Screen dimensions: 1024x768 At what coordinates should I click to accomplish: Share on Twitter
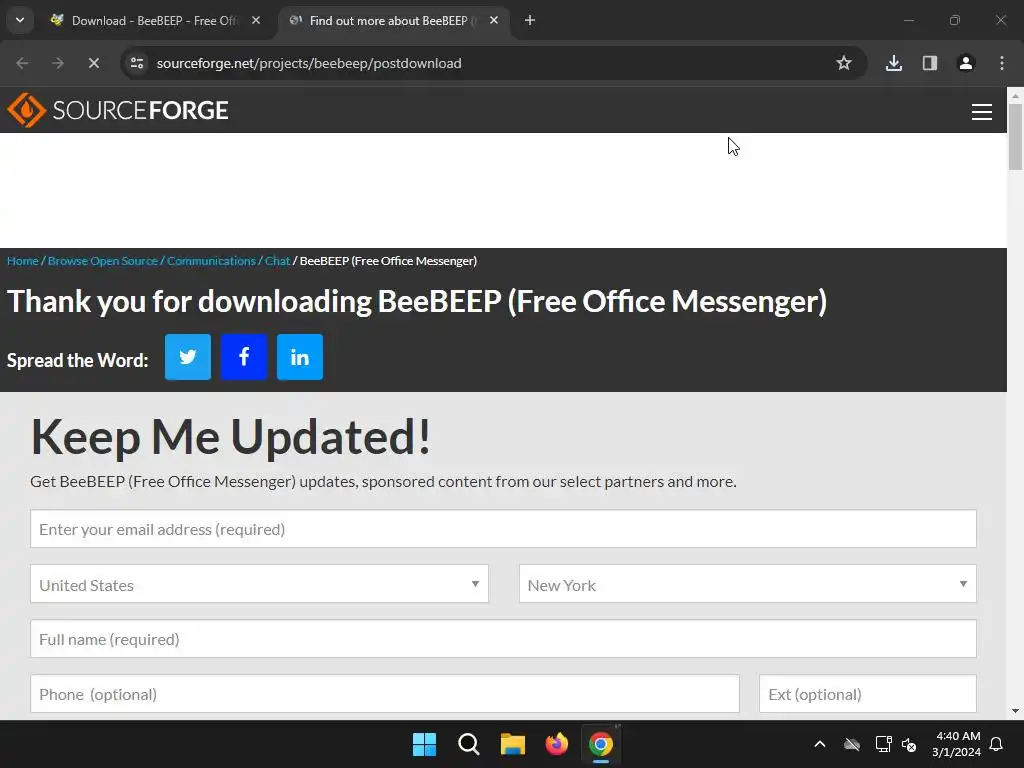[x=187, y=357]
